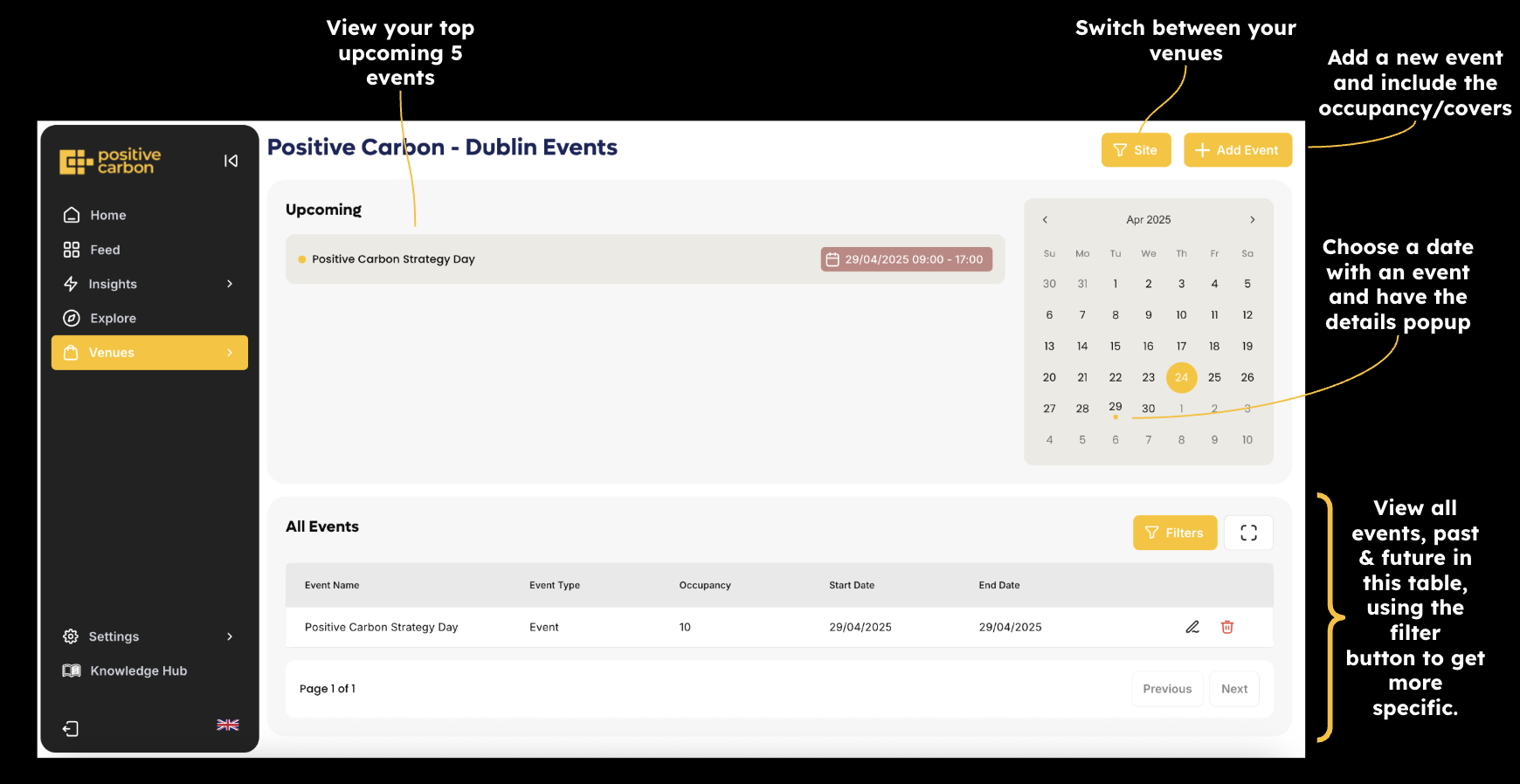Click the Venues bag icon
This screenshot has height=784, width=1520.
click(x=71, y=353)
